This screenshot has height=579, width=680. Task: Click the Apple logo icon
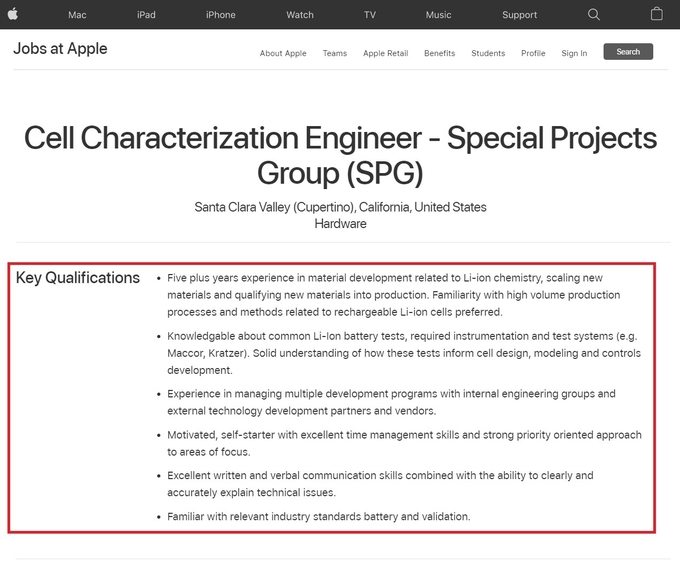click(13, 14)
